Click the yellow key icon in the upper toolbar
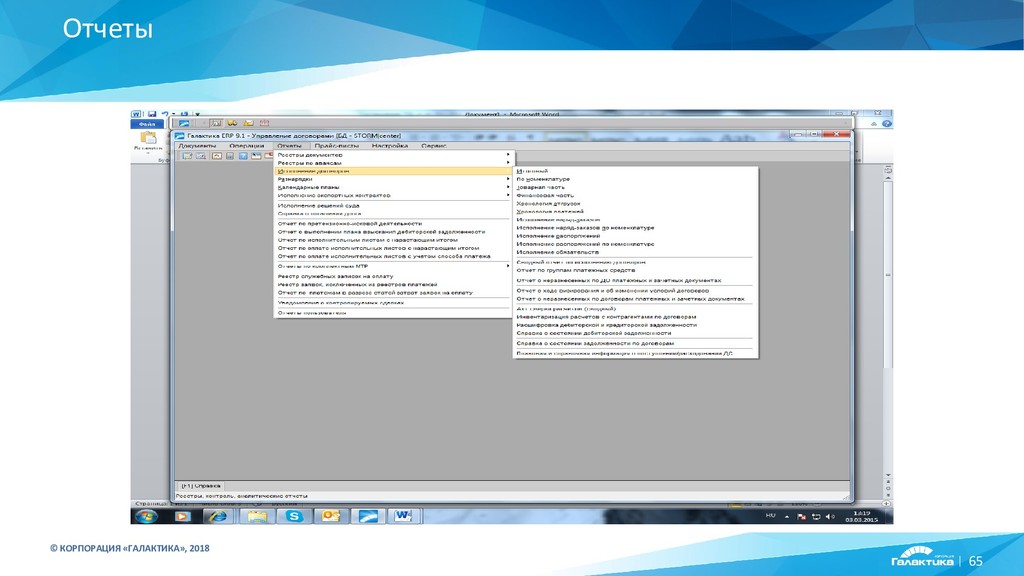Viewport: 1024px width, 576px height. tap(232, 123)
